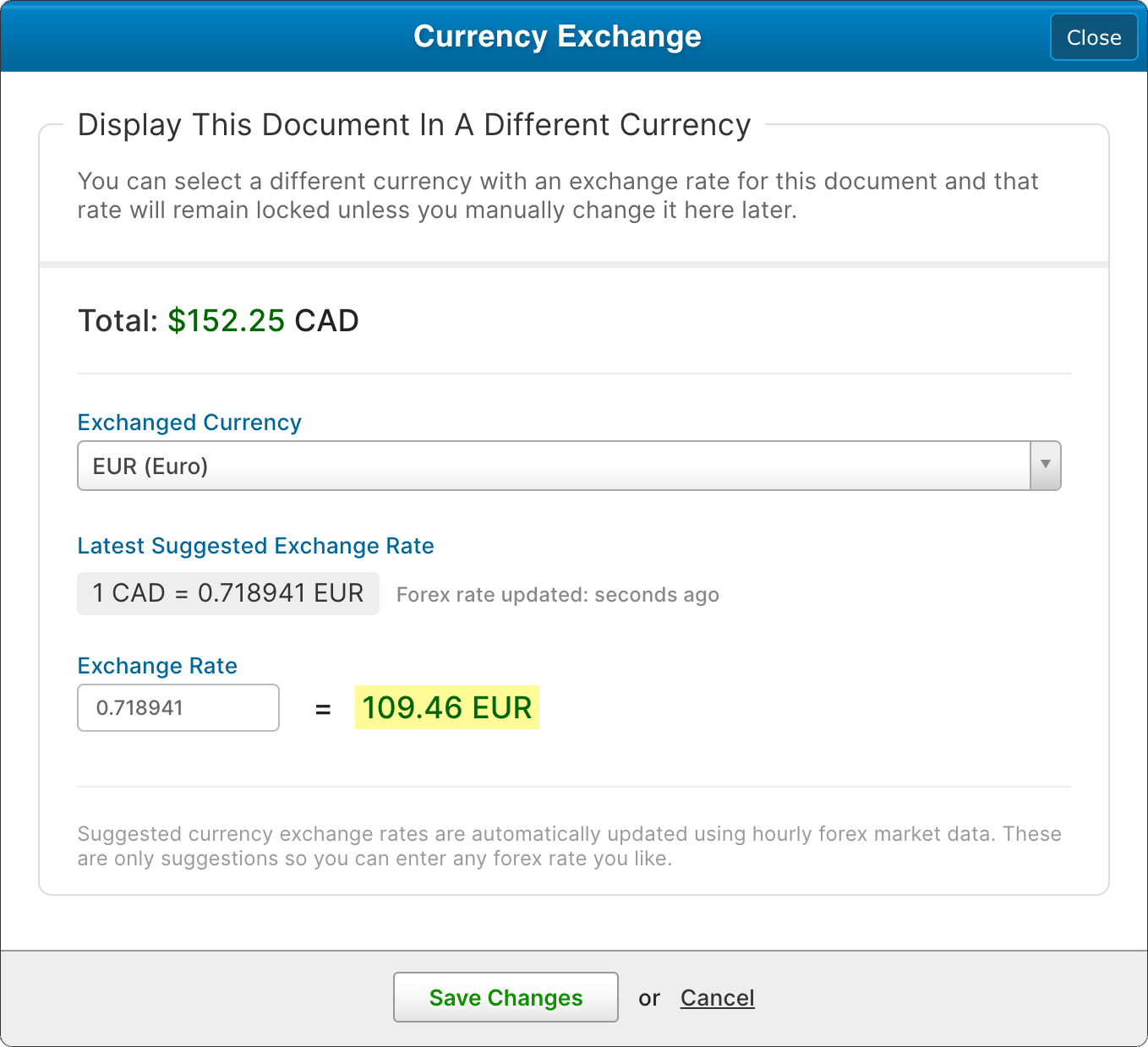Click the Display This Document heading
This screenshot has width=1148, height=1047.
coord(413,125)
